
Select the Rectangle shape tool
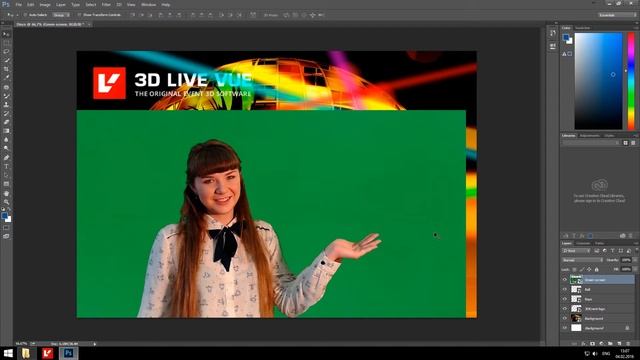6,184
